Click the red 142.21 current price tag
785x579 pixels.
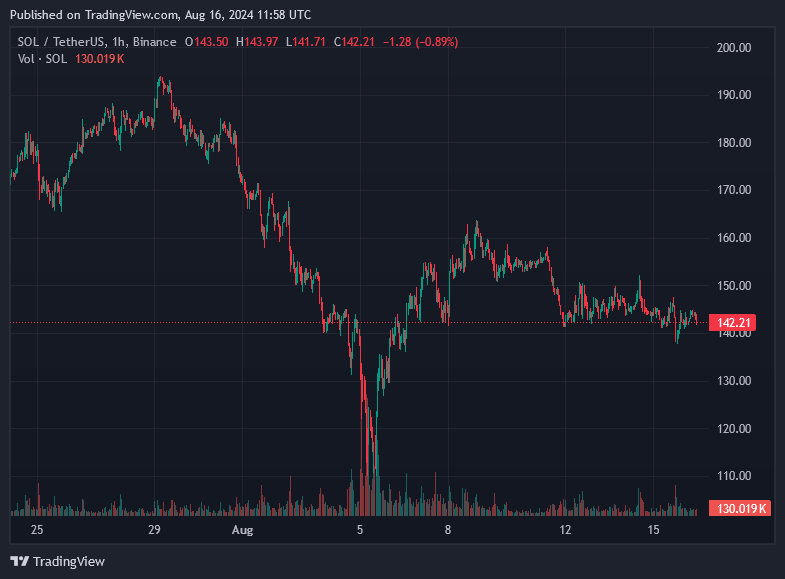pos(732,323)
